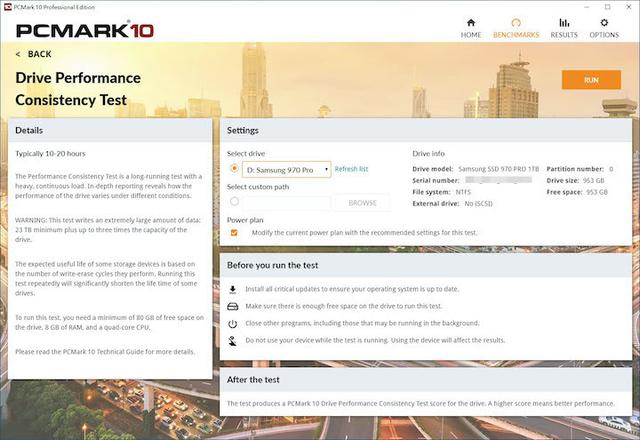Click the Details panel heading
640x440 pixels.
29,130
